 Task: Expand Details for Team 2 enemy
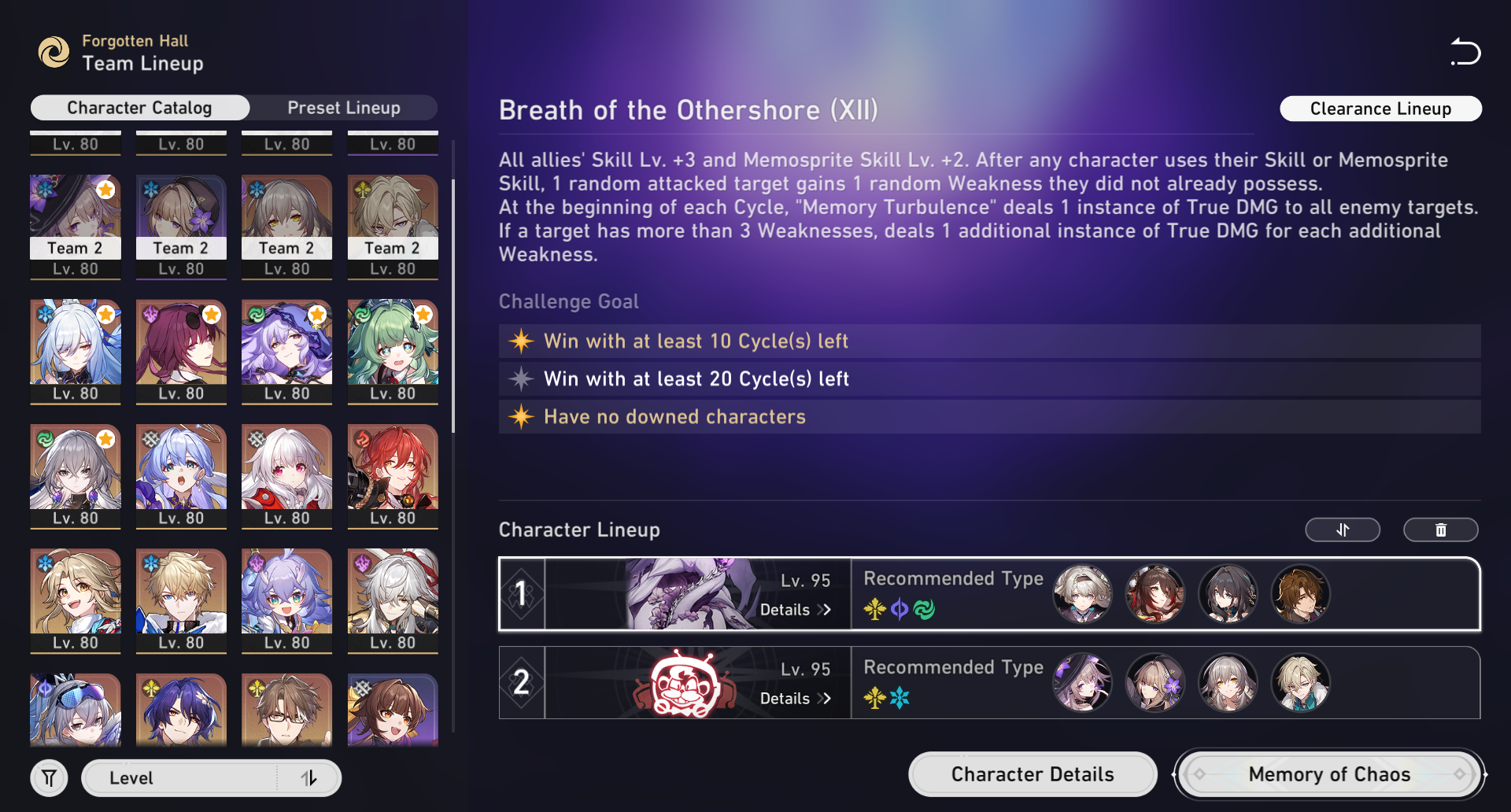coord(796,699)
